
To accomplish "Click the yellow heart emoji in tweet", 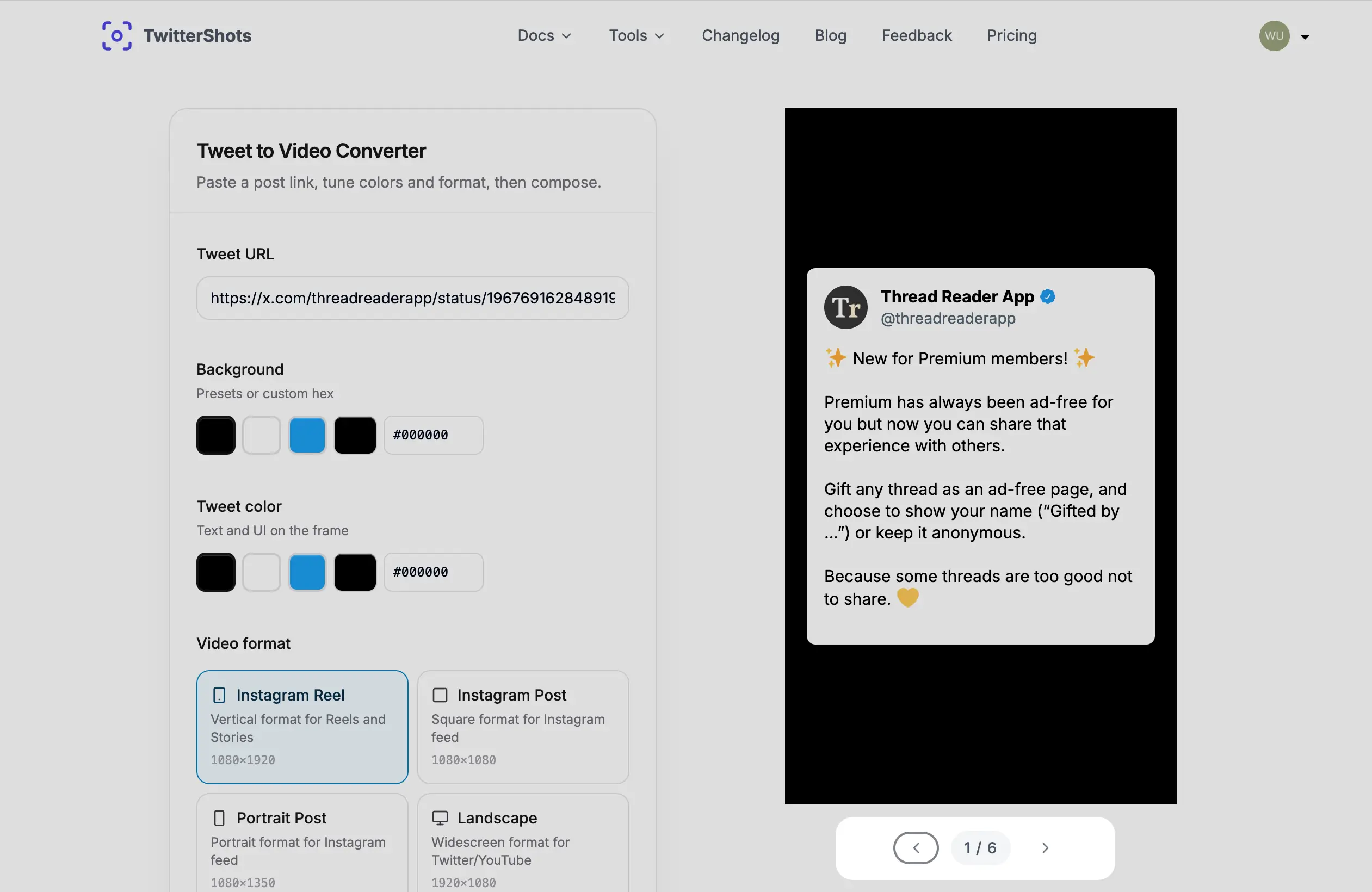I will pos(907,598).
